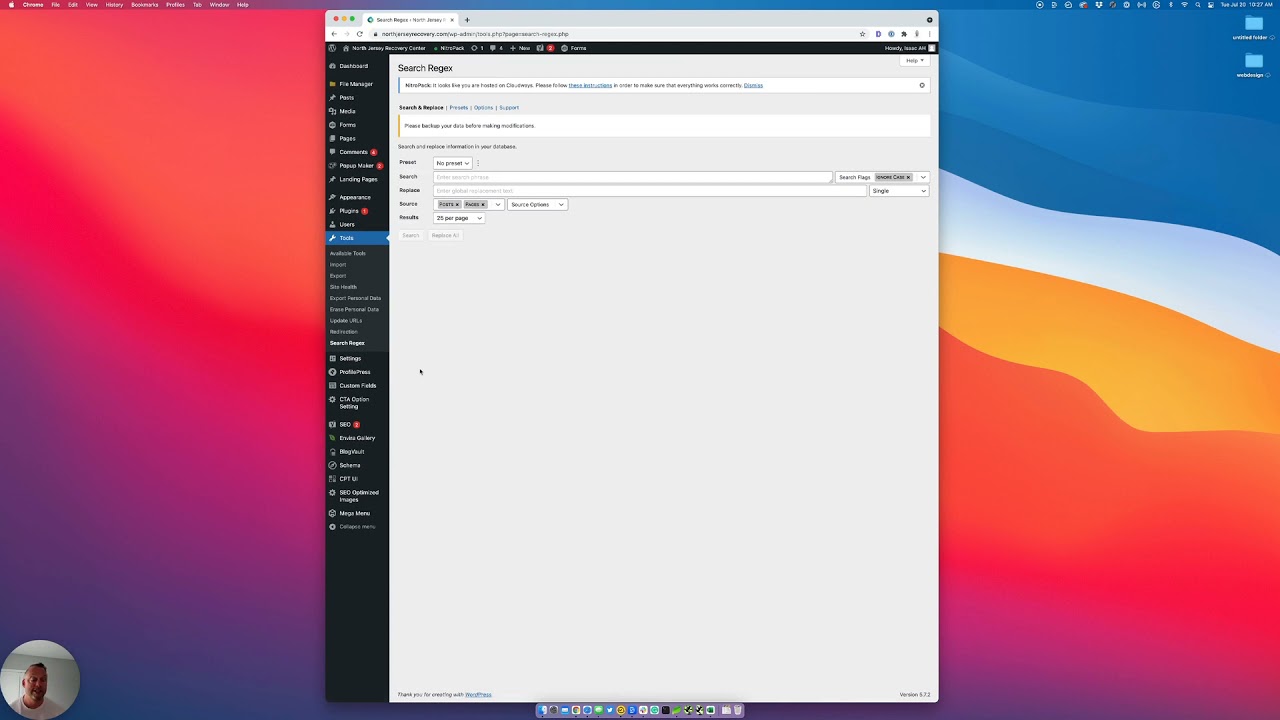Open the WordPress link in footer
Image resolution: width=1280 pixels, height=720 pixels.
pyautogui.click(x=478, y=695)
